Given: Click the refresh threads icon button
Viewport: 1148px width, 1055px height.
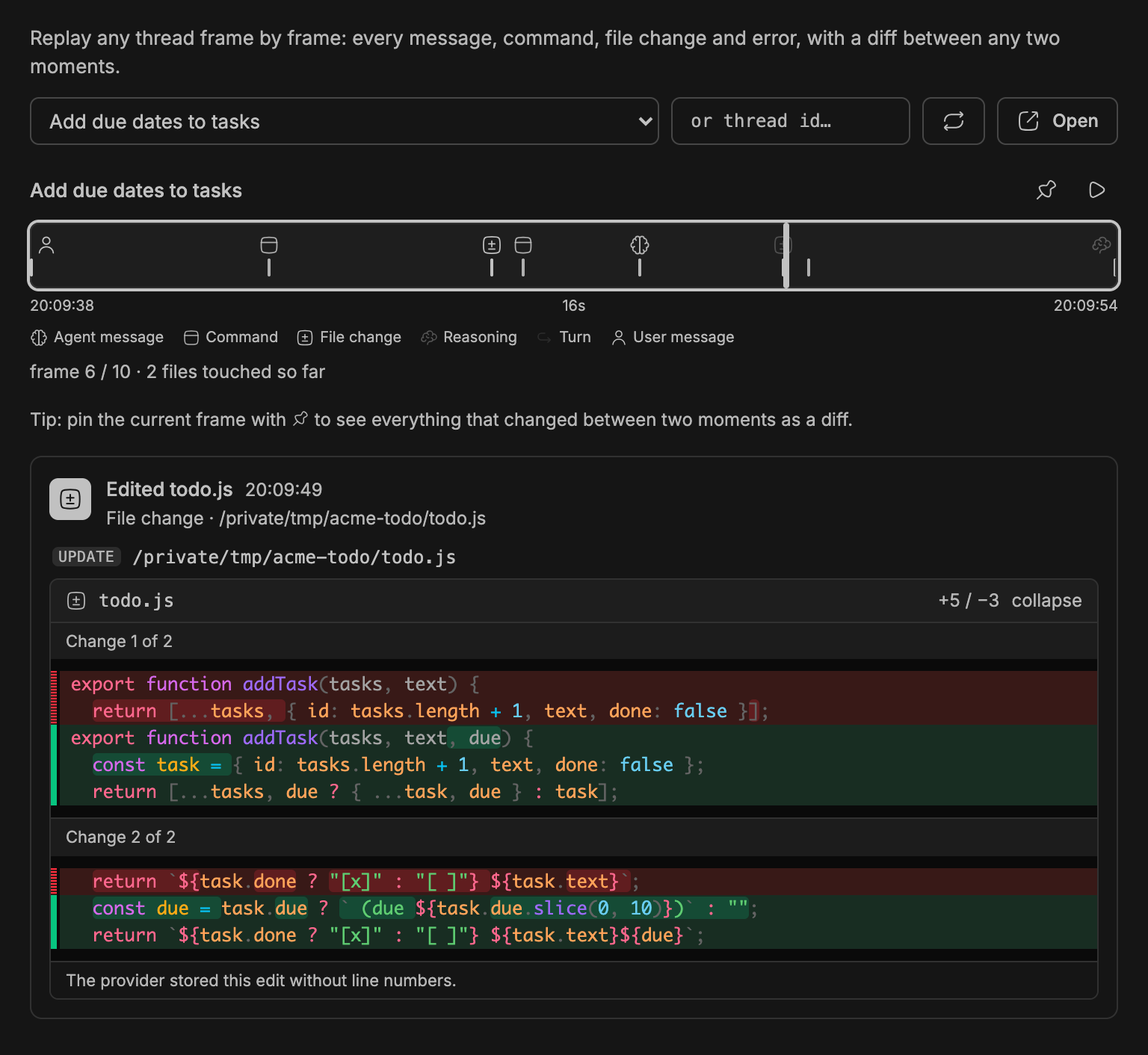Looking at the screenshot, I should point(953,121).
